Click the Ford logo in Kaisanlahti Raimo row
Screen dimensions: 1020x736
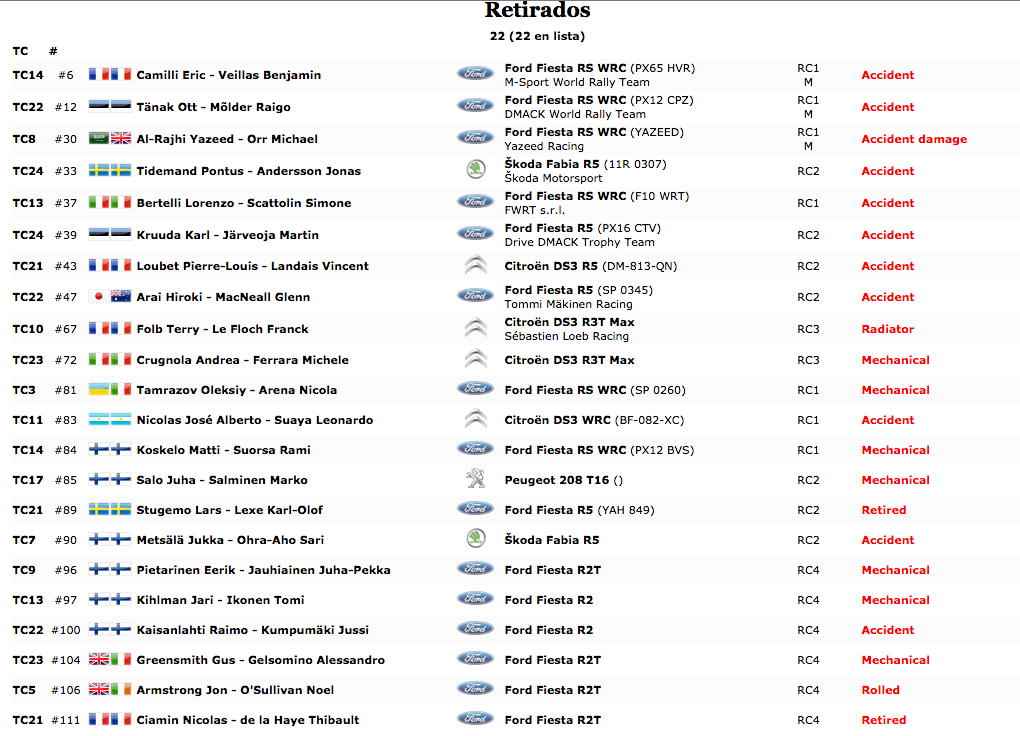tap(476, 629)
